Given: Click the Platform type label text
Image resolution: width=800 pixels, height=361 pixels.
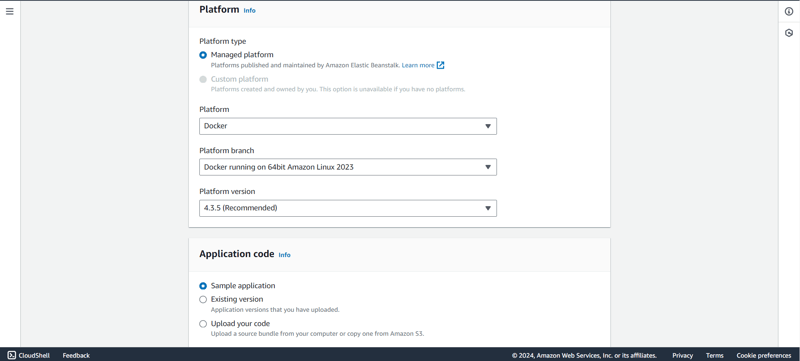Looking at the screenshot, I should pyautogui.click(x=222, y=41).
